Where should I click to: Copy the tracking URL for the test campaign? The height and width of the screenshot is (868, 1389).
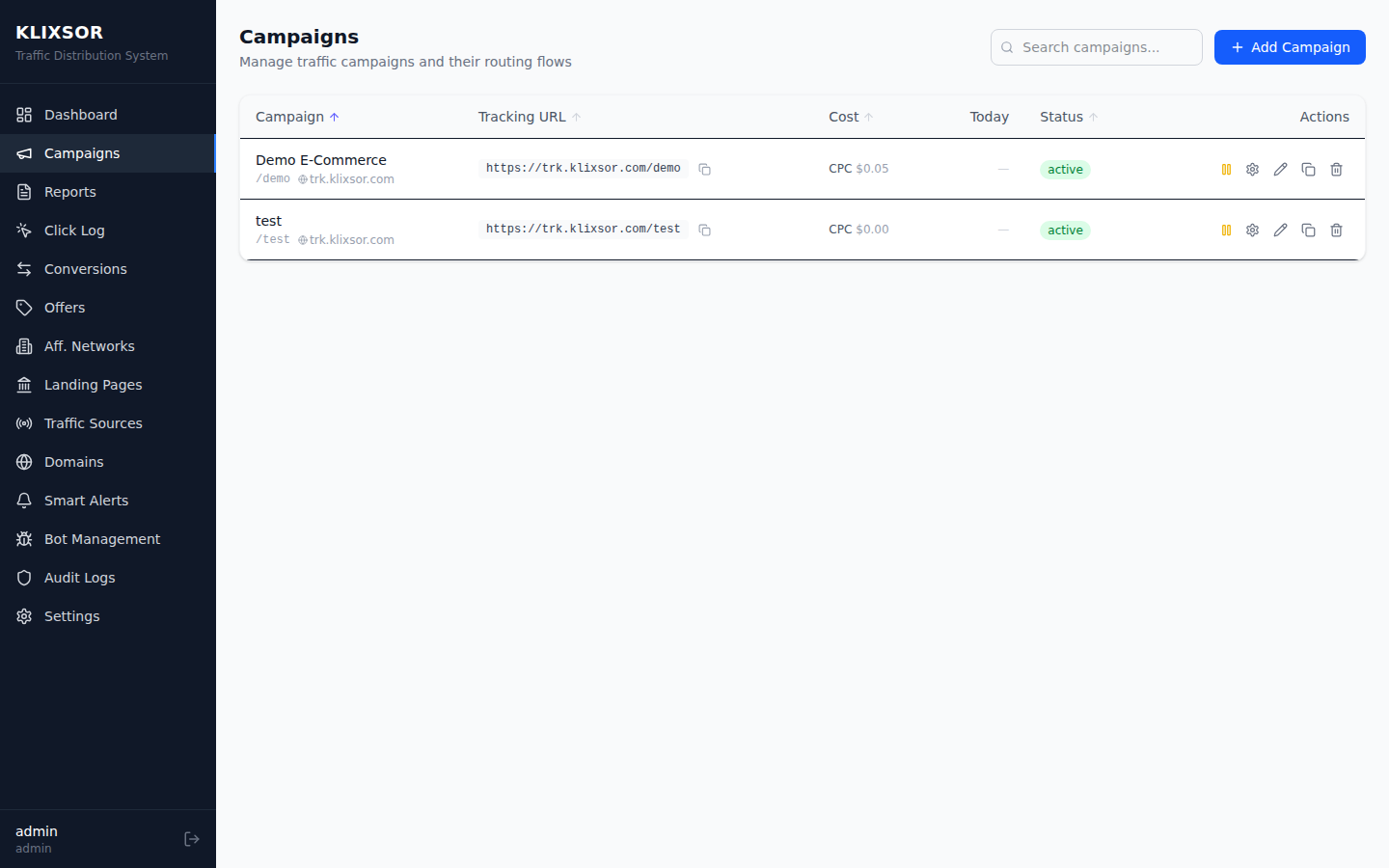[x=704, y=230]
